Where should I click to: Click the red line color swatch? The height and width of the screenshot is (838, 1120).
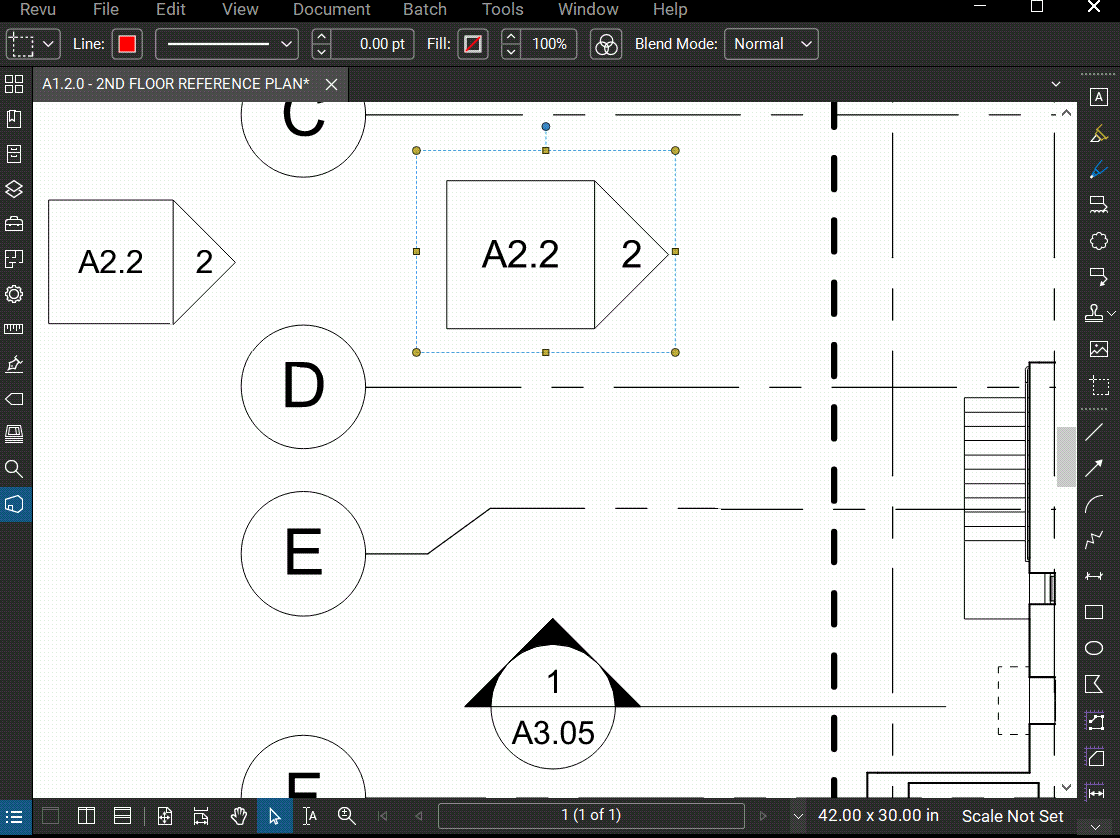[x=129, y=44]
